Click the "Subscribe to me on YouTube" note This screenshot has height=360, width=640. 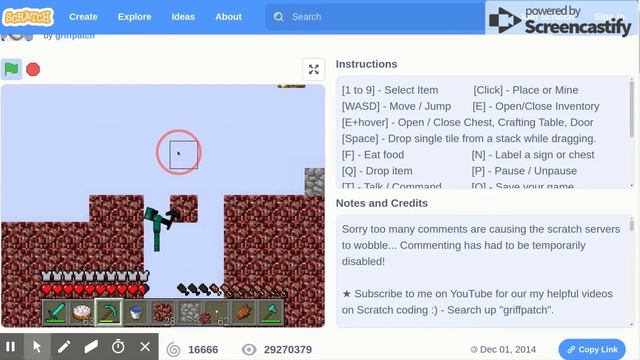click(477, 302)
